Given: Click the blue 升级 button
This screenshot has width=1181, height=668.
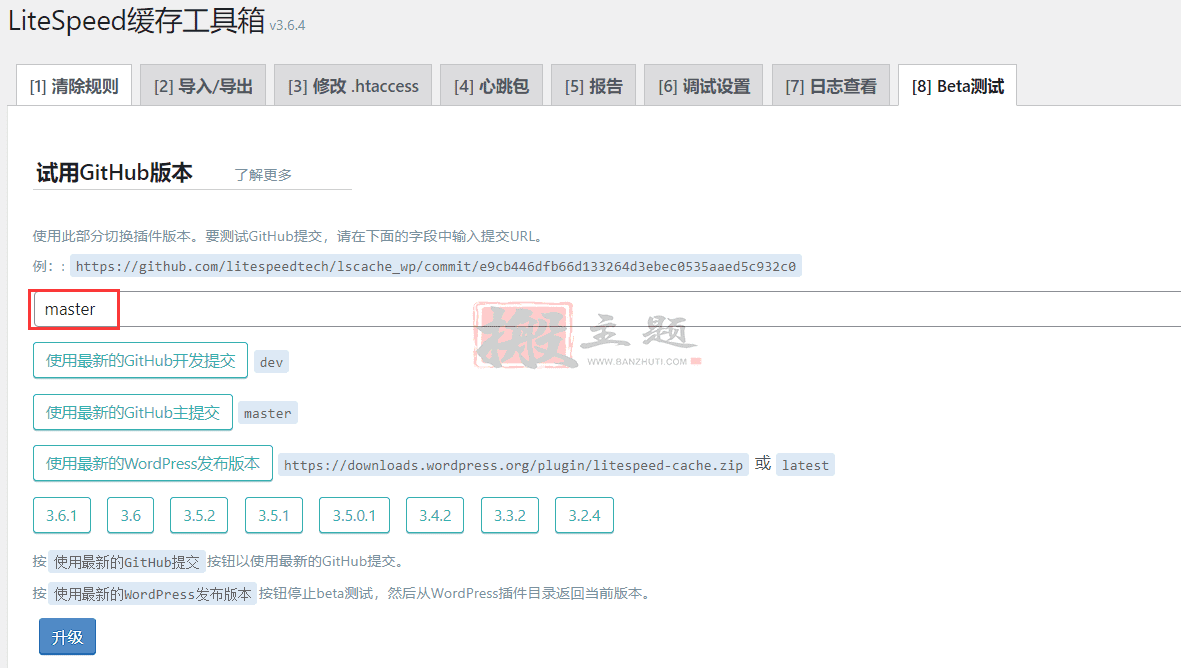Looking at the screenshot, I should coord(67,636).
